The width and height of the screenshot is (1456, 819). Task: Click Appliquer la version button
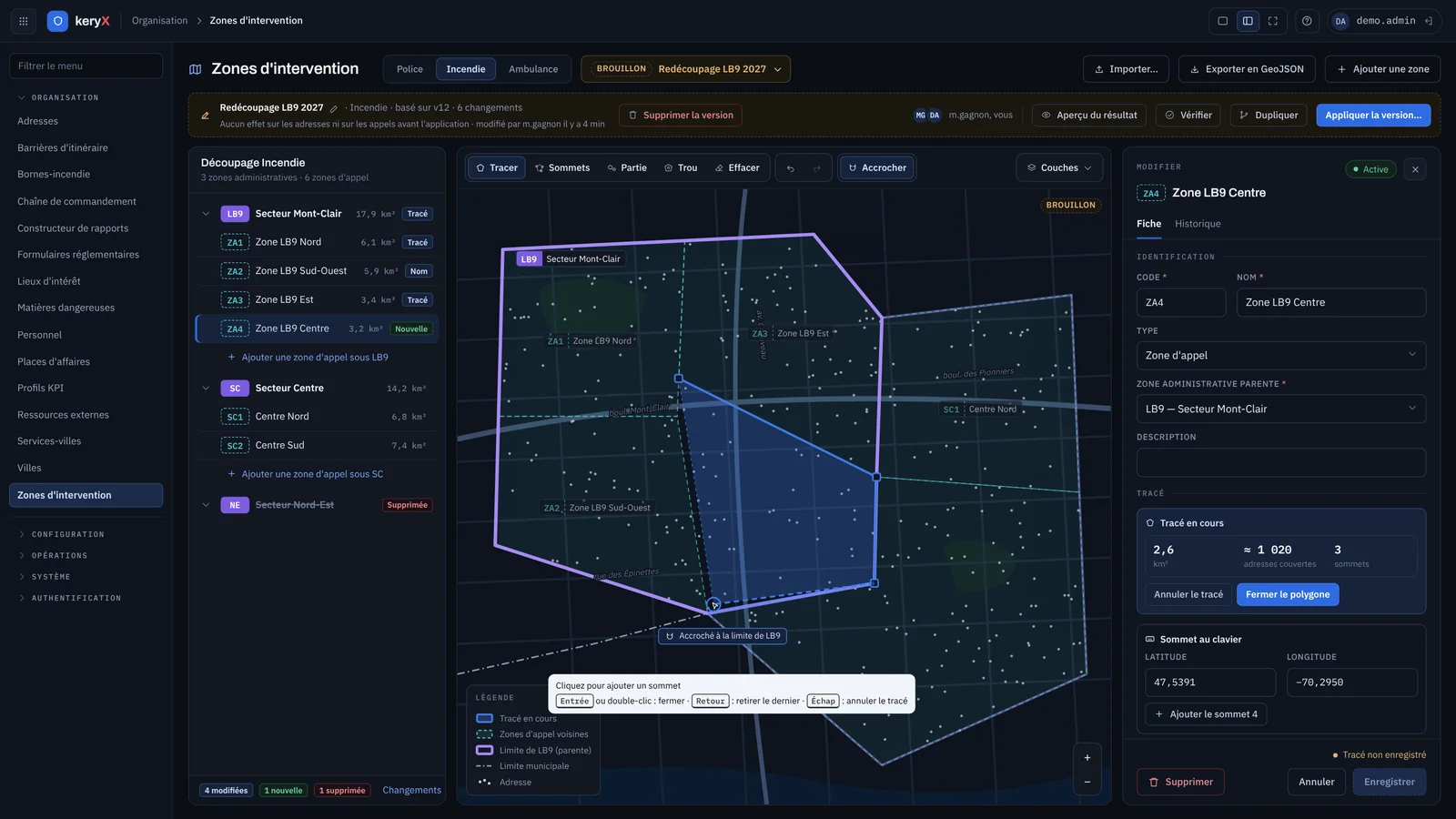[1373, 116]
